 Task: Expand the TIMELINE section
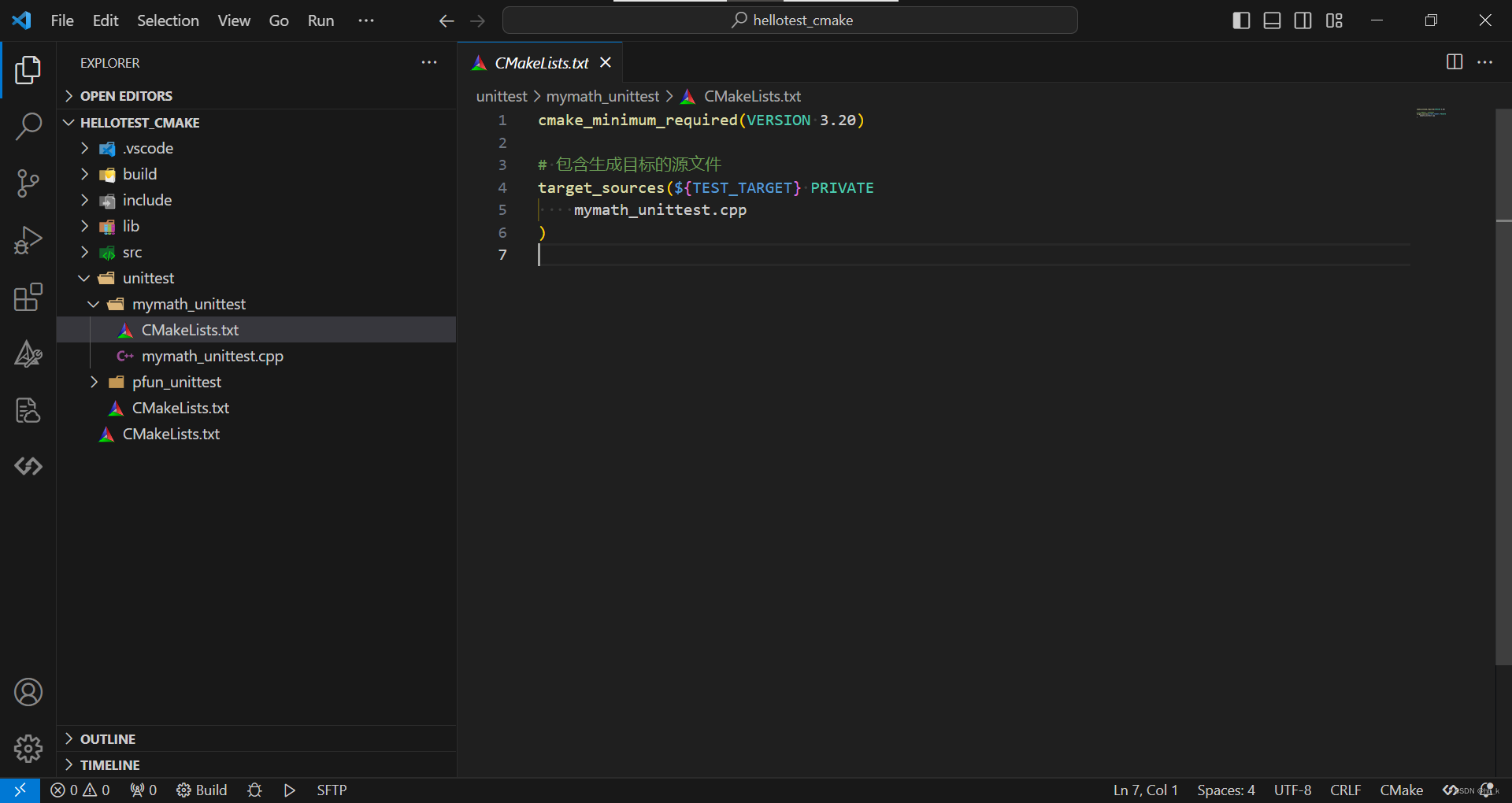pos(257,765)
